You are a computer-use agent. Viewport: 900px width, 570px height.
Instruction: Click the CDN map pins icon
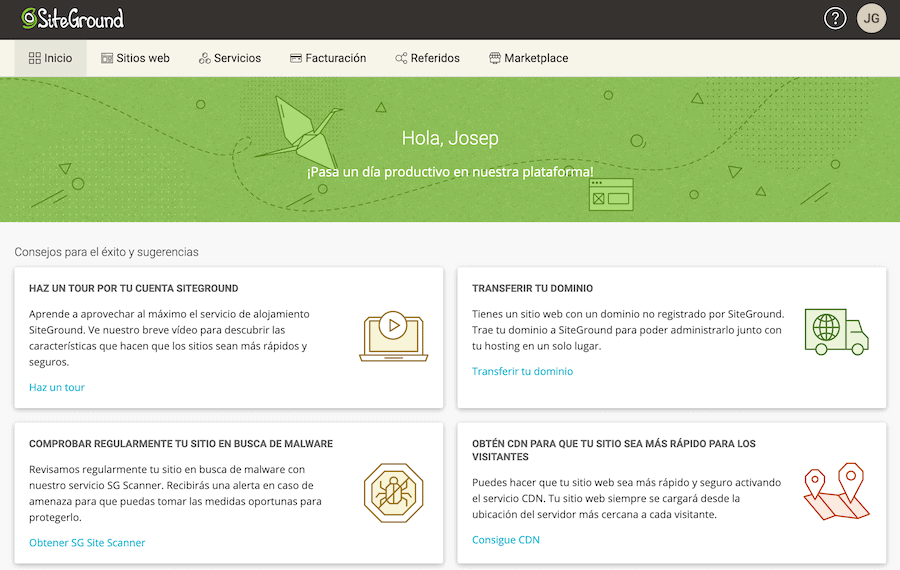[x=837, y=491]
